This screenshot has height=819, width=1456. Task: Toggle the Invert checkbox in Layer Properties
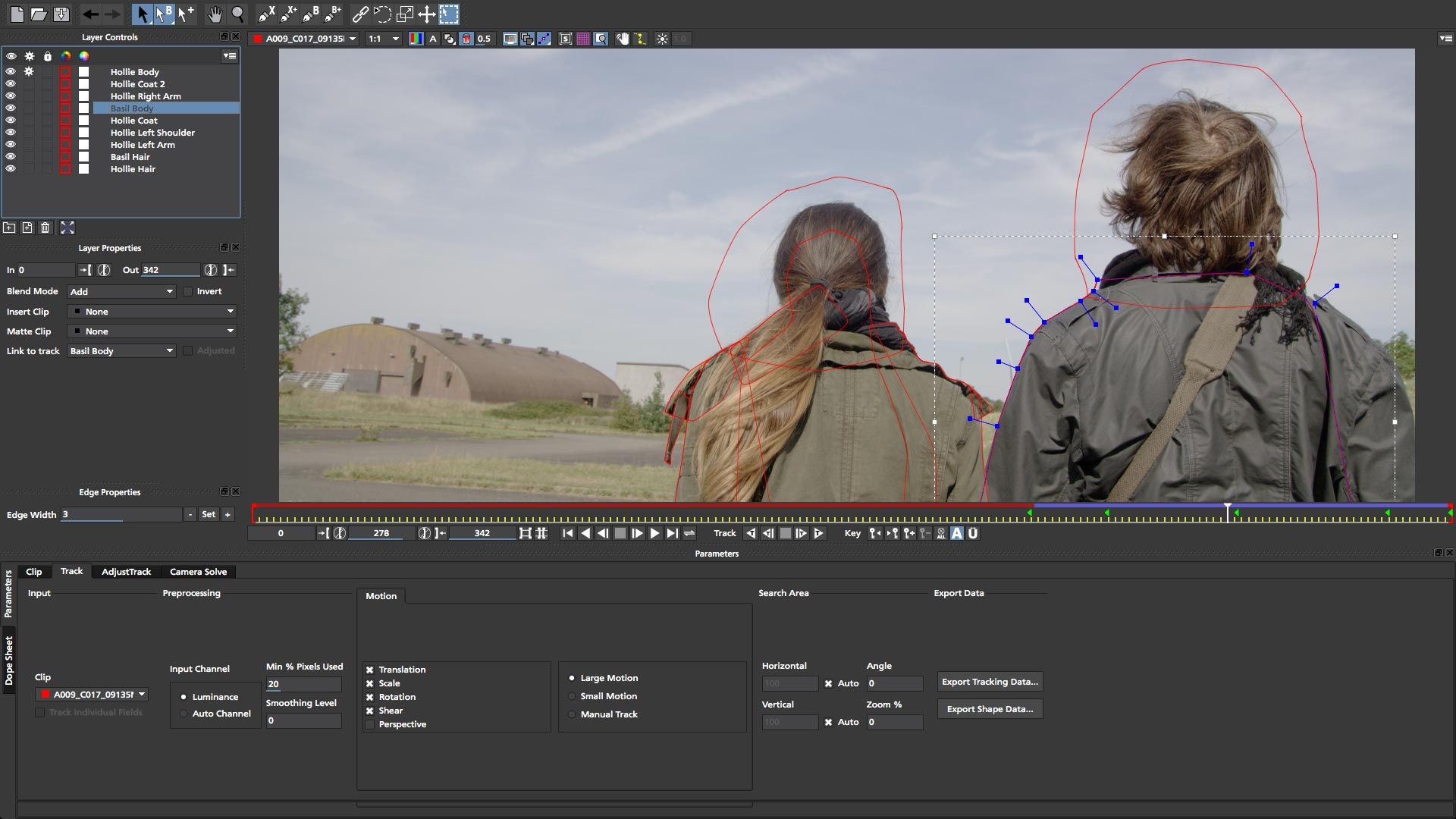point(187,291)
